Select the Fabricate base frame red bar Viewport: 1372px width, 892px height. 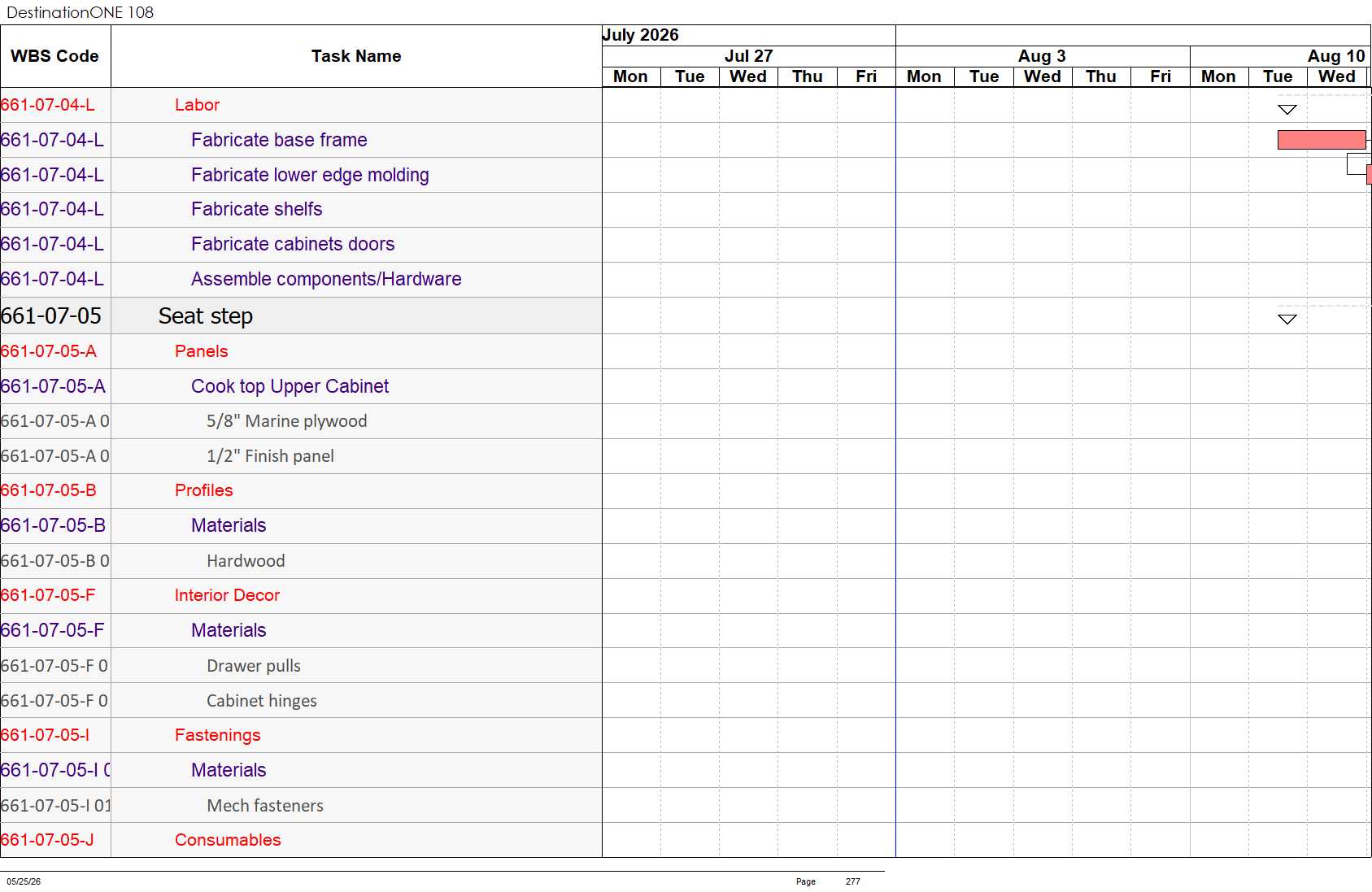(1322, 140)
